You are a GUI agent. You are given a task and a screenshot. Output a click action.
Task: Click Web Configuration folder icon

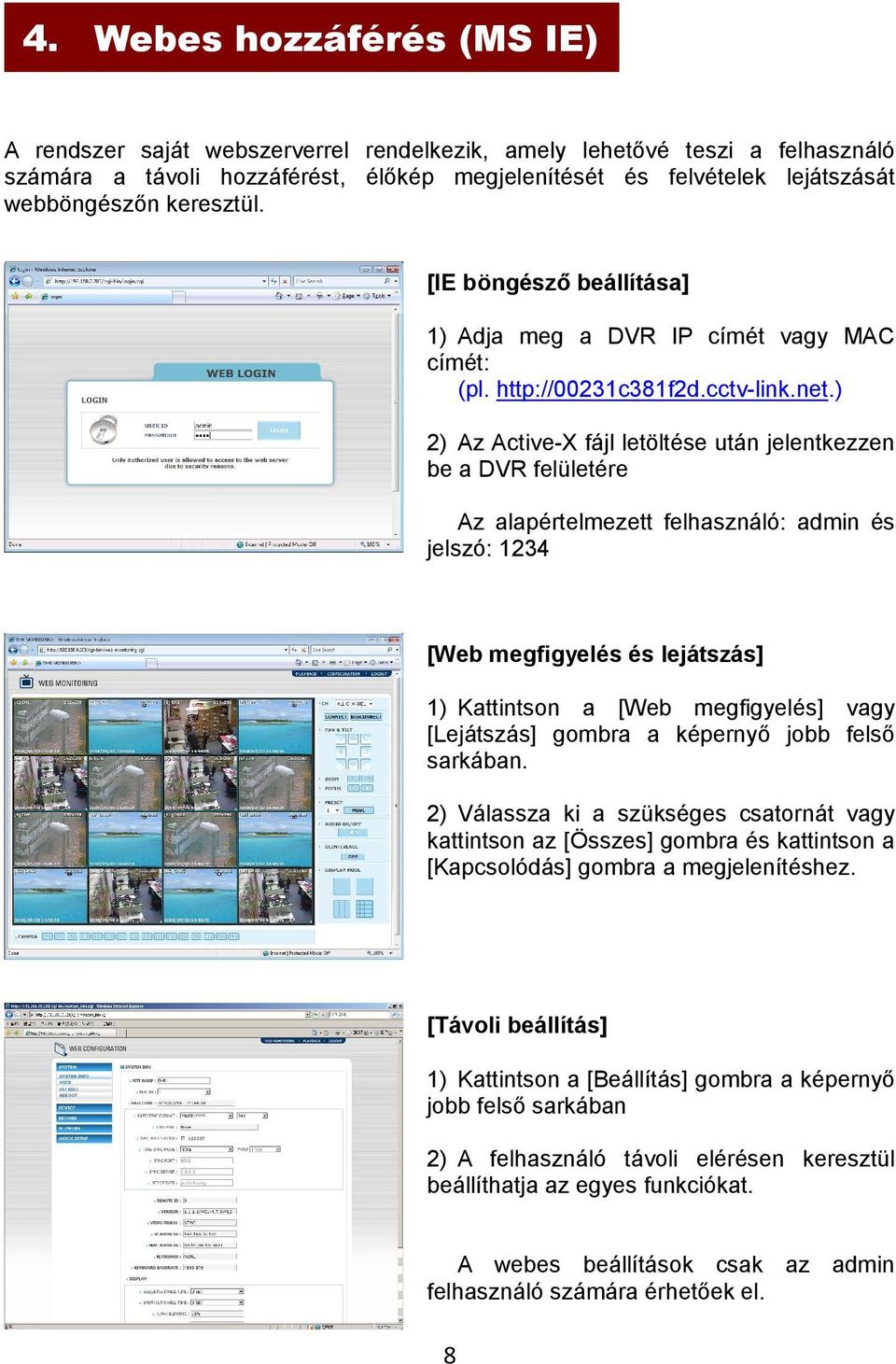pos(60,1049)
